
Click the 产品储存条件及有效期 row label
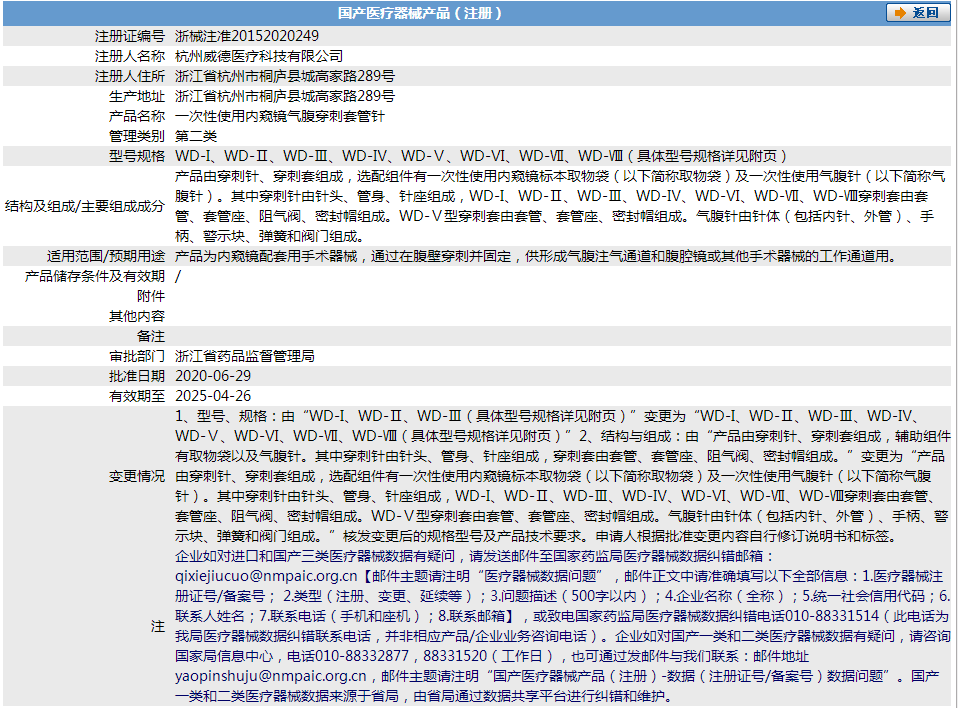(95, 277)
